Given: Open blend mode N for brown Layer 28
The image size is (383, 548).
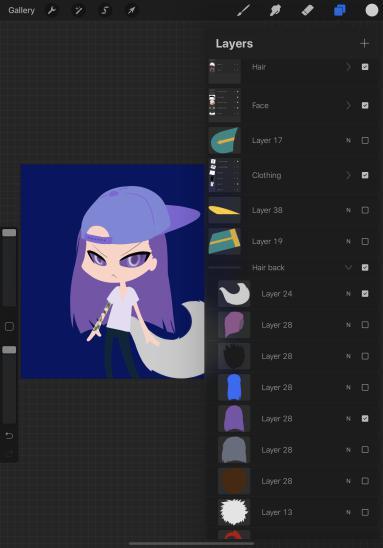Looking at the screenshot, I should coord(348,481).
